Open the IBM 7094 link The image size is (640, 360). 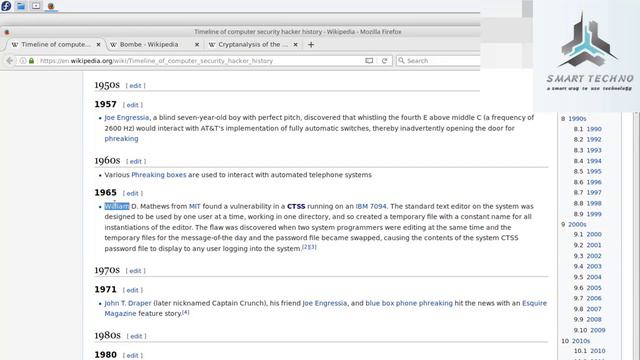(371, 207)
